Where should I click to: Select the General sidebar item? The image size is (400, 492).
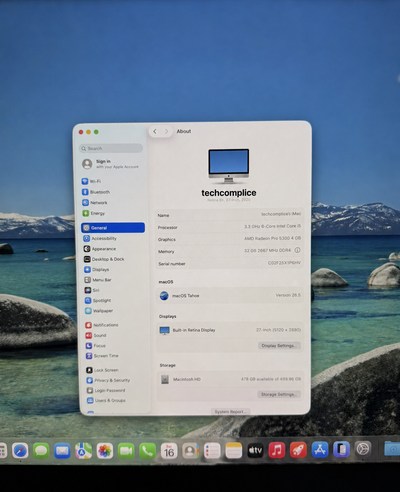(x=113, y=228)
